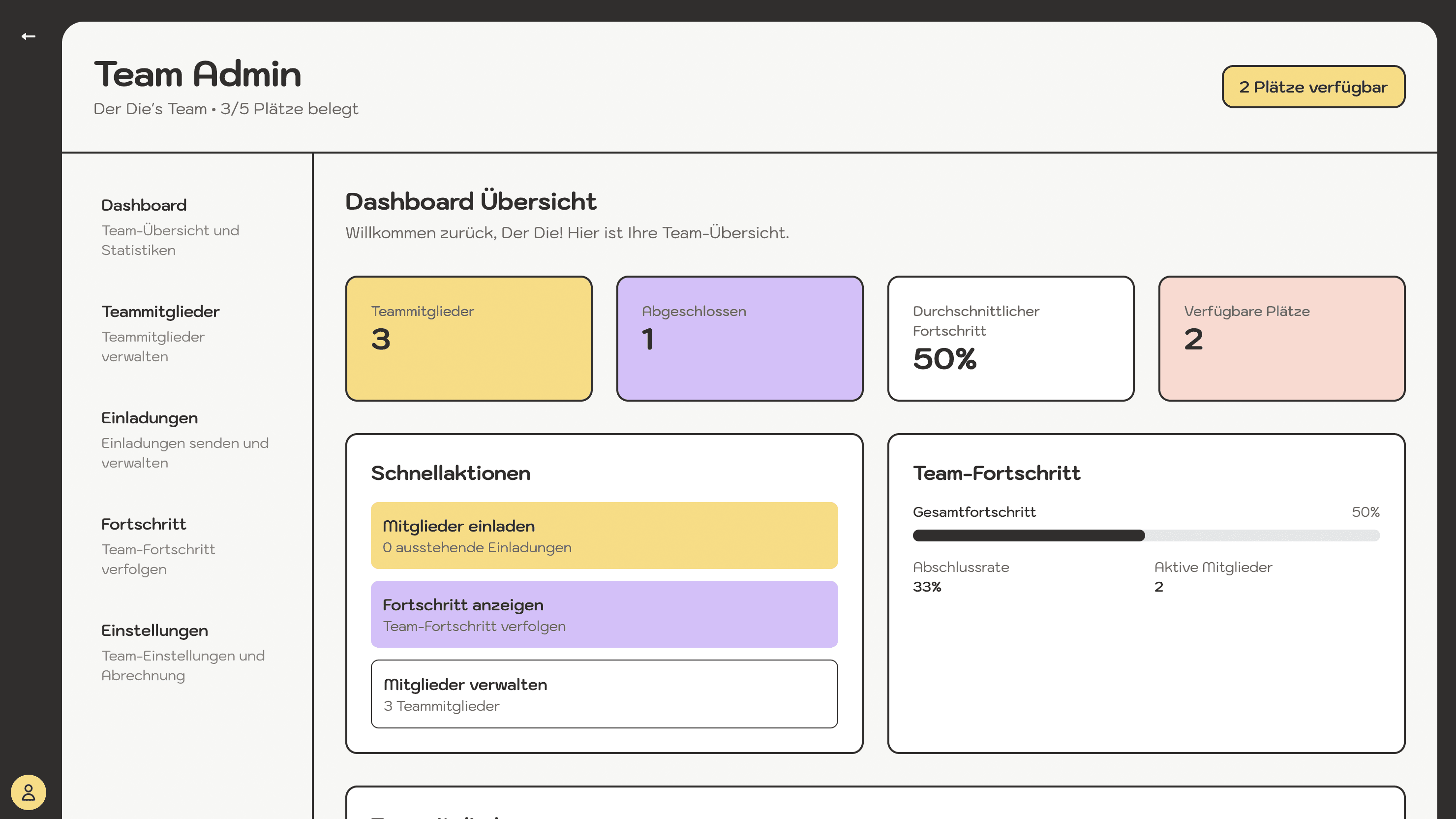Open Mitglieder verwalten with 3 Teammitglieder
Screen dimensions: 1456x819
604,693
